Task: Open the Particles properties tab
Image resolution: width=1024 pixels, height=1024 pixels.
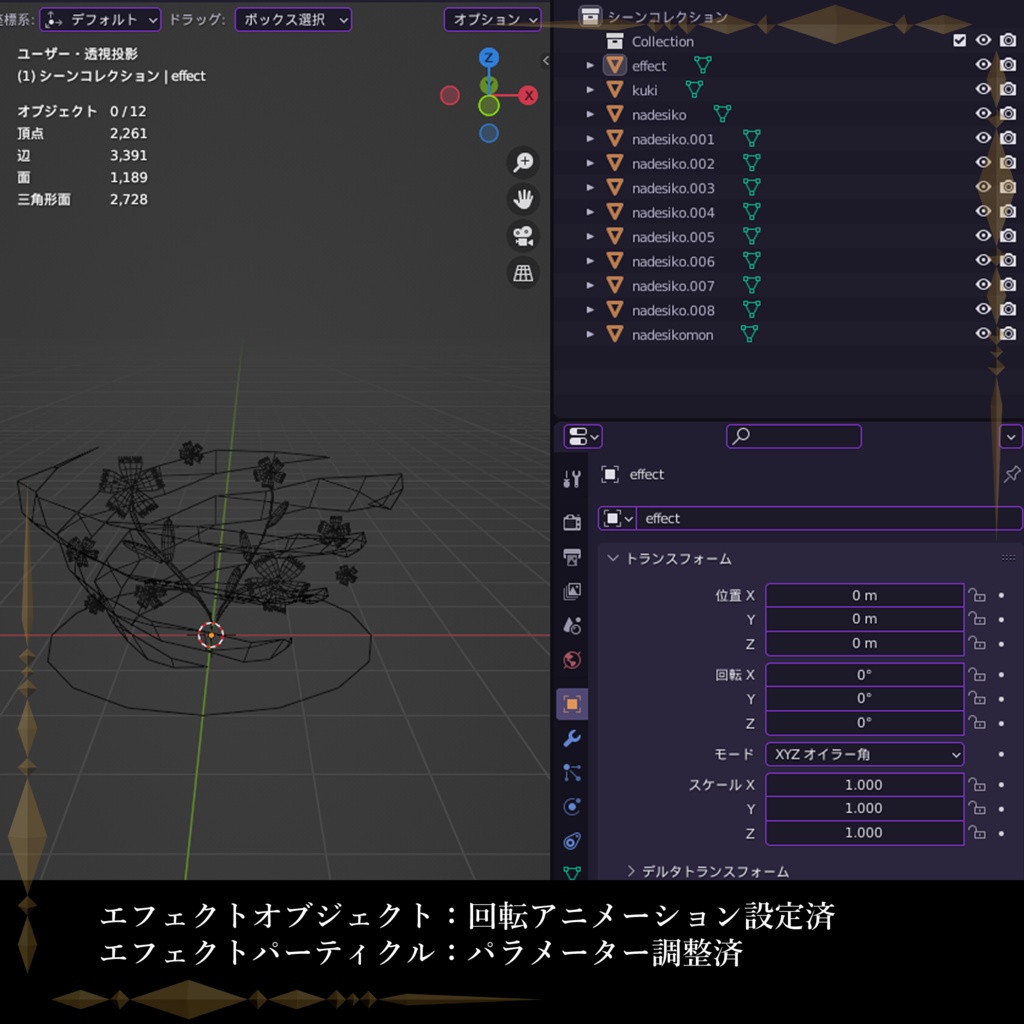Action: click(x=572, y=773)
